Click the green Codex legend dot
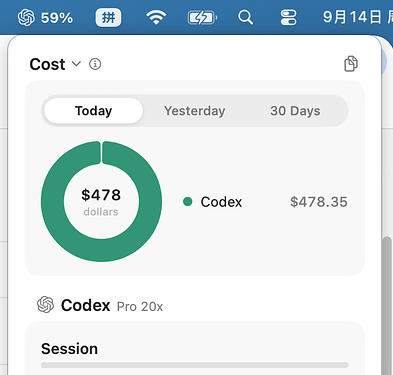This screenshot has height=375, width=393. pos(188,201)
